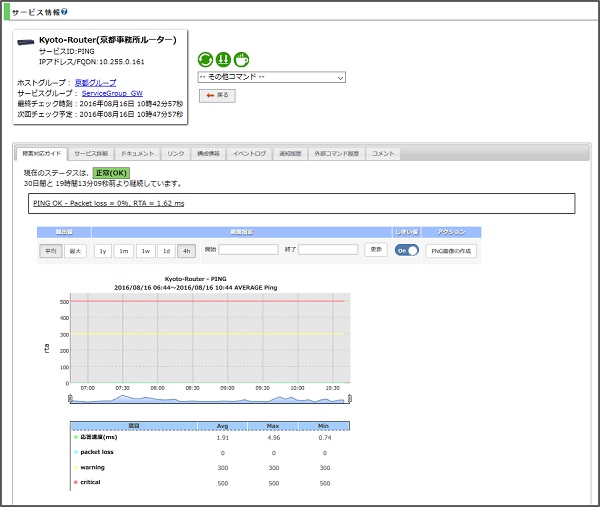
Task: Click the 応答速度(ms) legend entry
Action: pyautogui.click(x=96, y=437)
